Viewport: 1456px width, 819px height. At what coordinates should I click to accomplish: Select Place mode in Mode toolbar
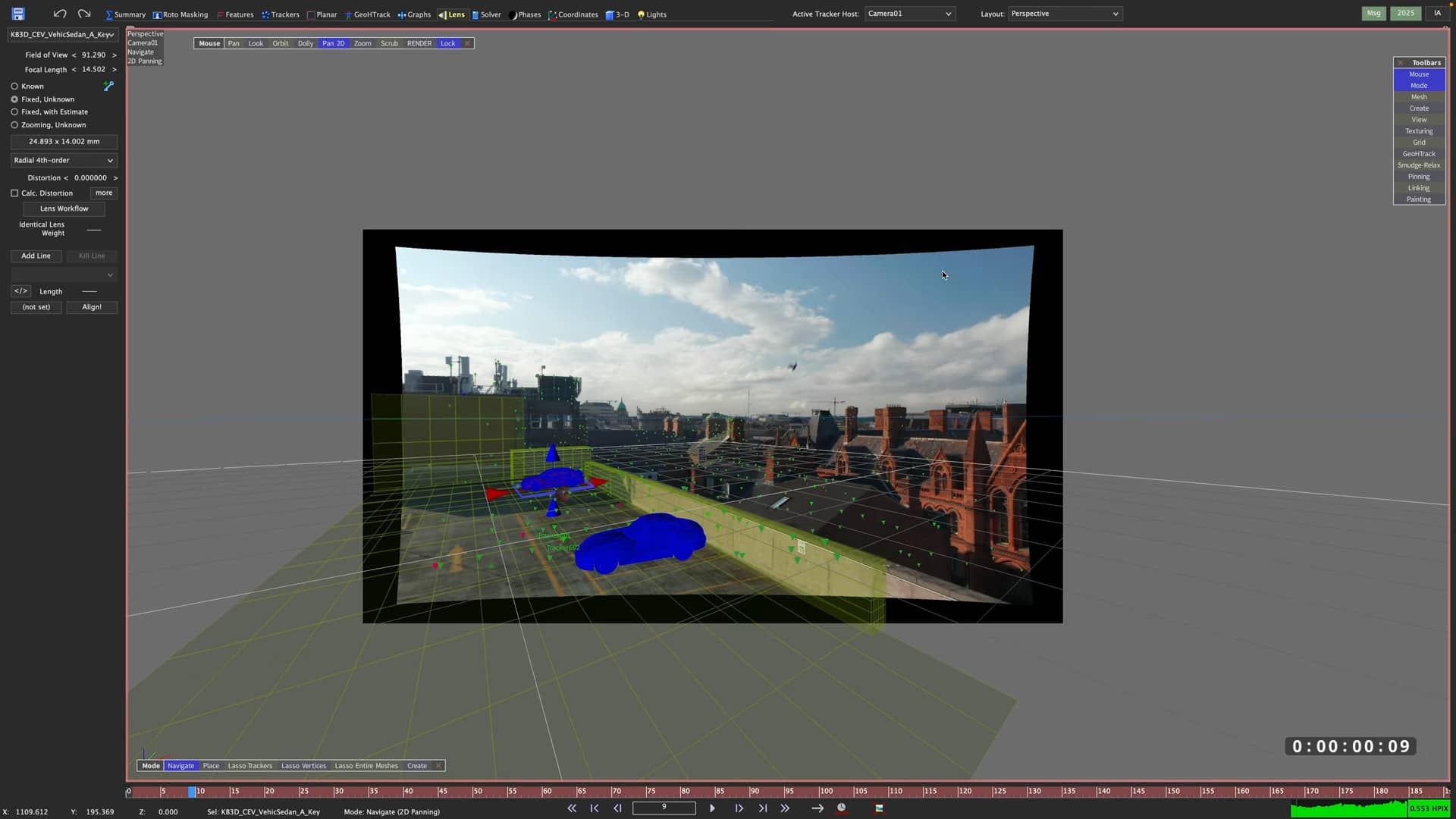211,766
